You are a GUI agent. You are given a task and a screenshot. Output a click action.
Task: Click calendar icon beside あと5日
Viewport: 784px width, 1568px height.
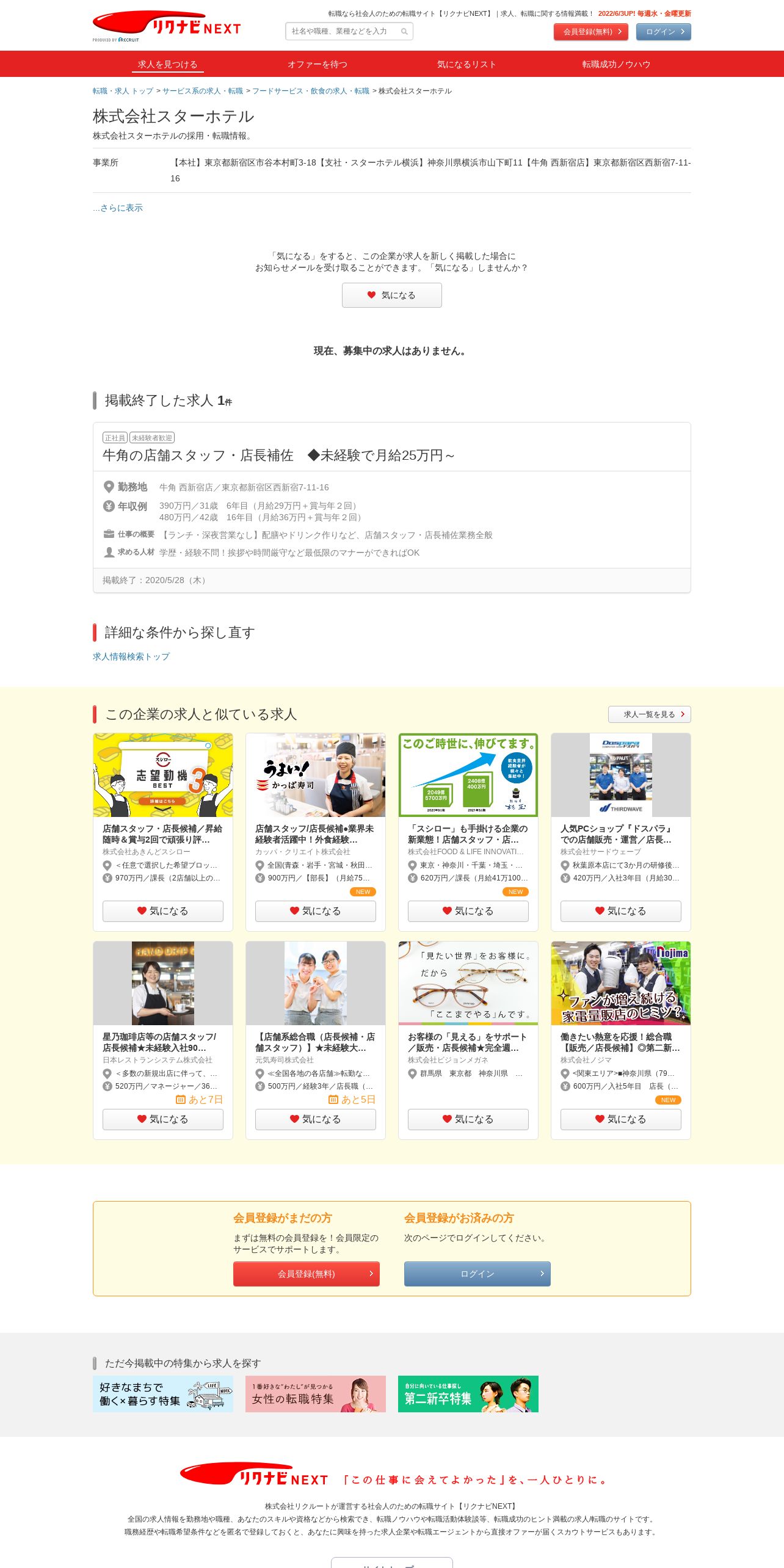coord(333,1100)
